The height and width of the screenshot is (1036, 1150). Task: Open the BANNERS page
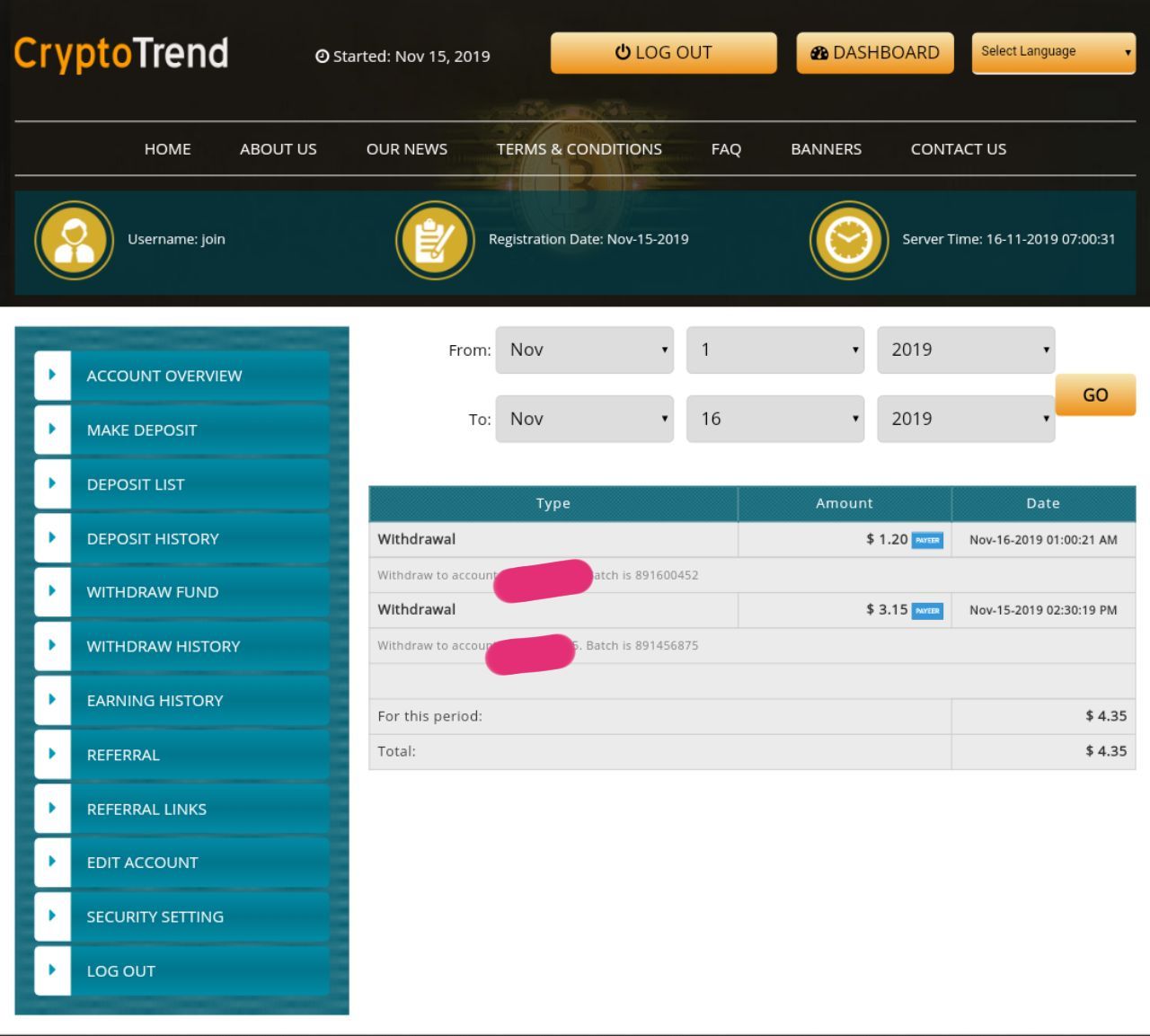point(827,149)
